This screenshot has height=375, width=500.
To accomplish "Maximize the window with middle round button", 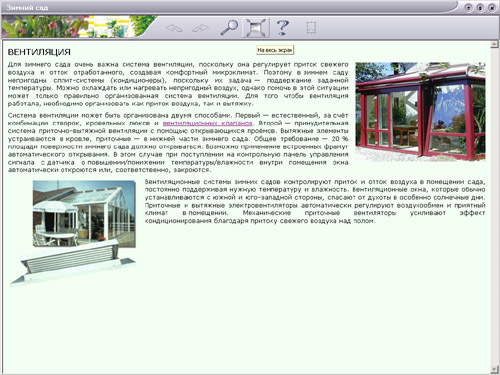I will [480, 7].
